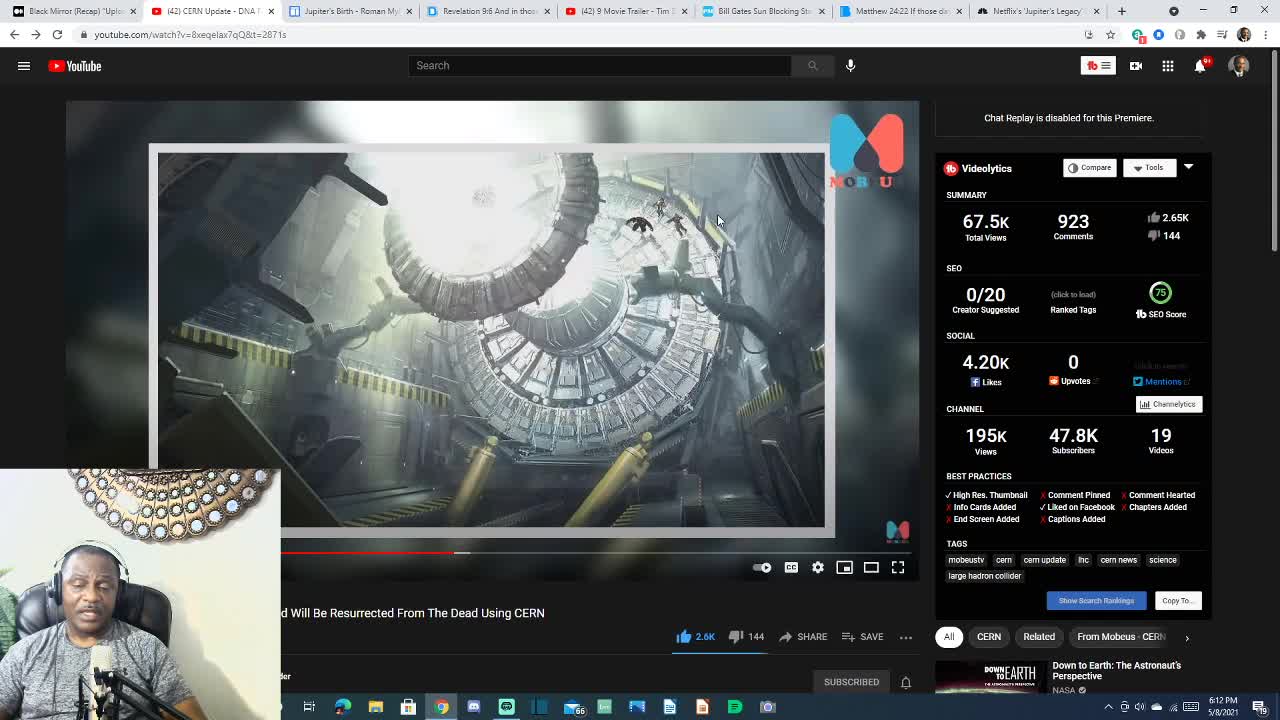Screen dimensions: 1280x720
Task: Select the 'From Mobeus - CERN' chip
Action: [1121, 637]
